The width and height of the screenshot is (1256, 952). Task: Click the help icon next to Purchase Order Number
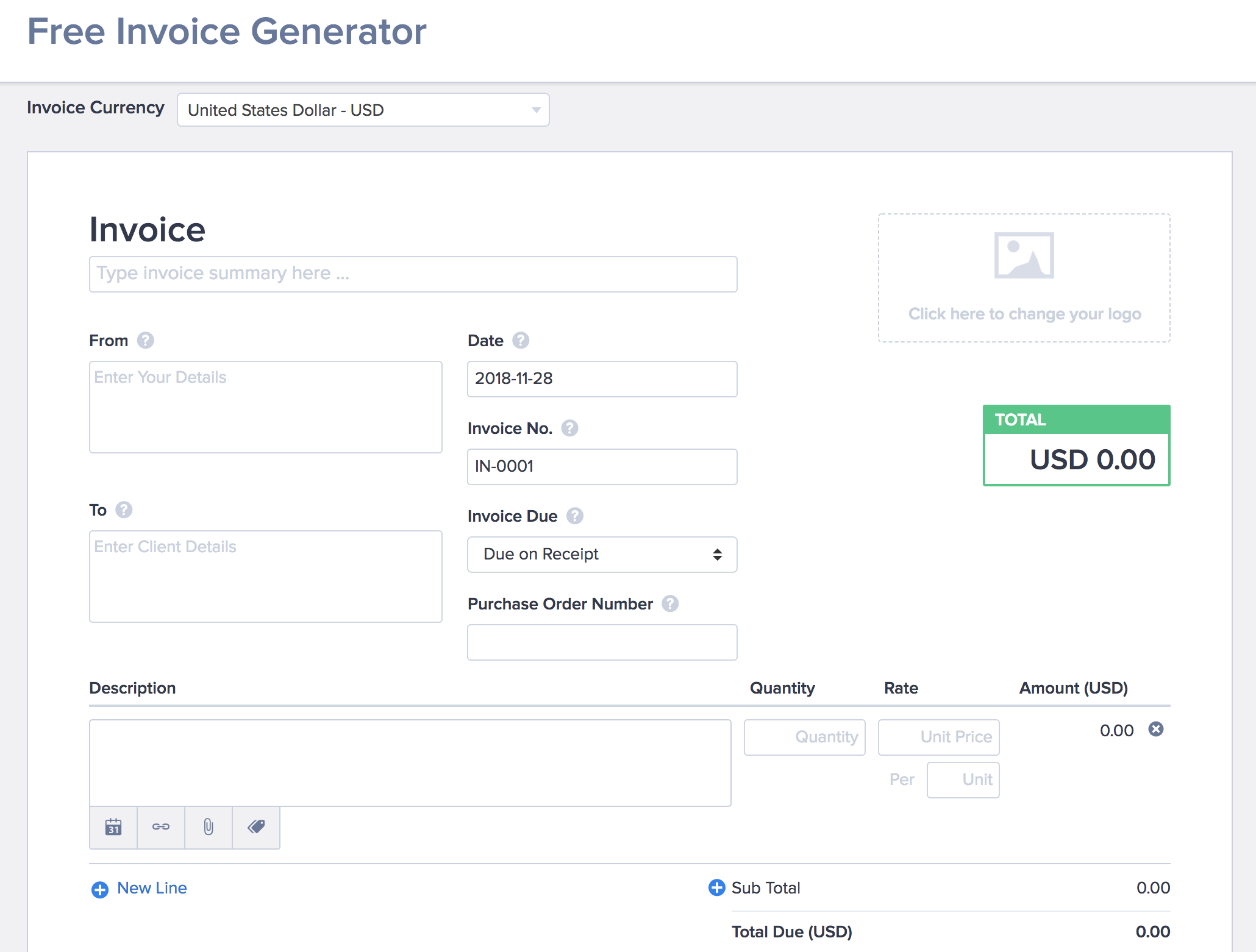(x=670, y=603)
